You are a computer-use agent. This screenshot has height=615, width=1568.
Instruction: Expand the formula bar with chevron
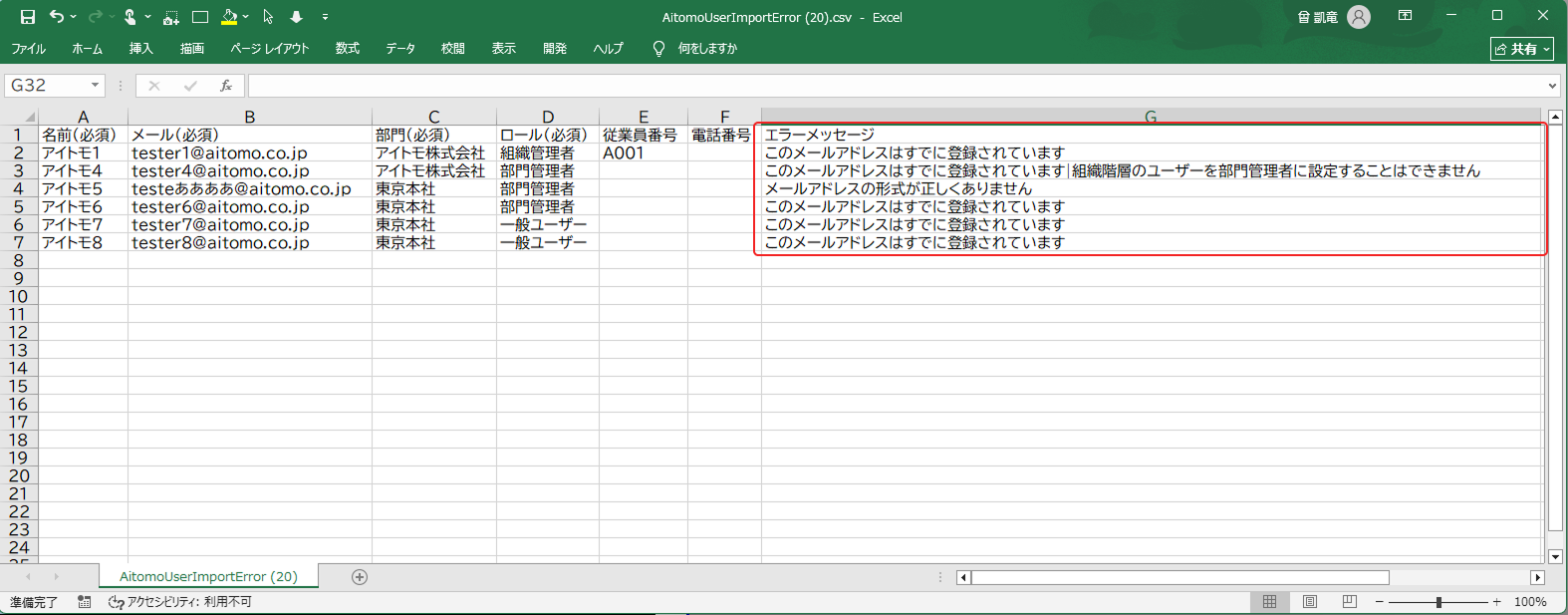pos(1552,86)
